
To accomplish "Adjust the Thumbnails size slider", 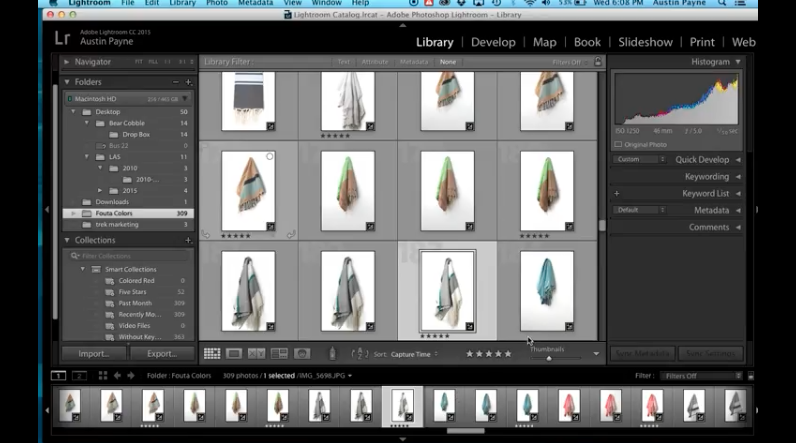I will pos(549,358).
